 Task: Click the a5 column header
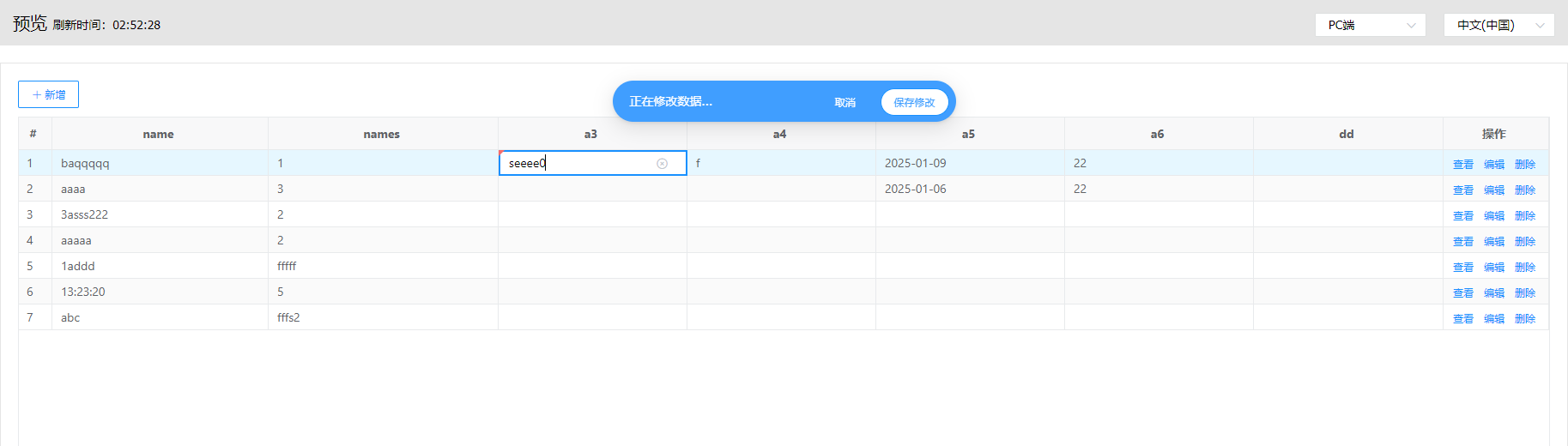tap(968, 134)
